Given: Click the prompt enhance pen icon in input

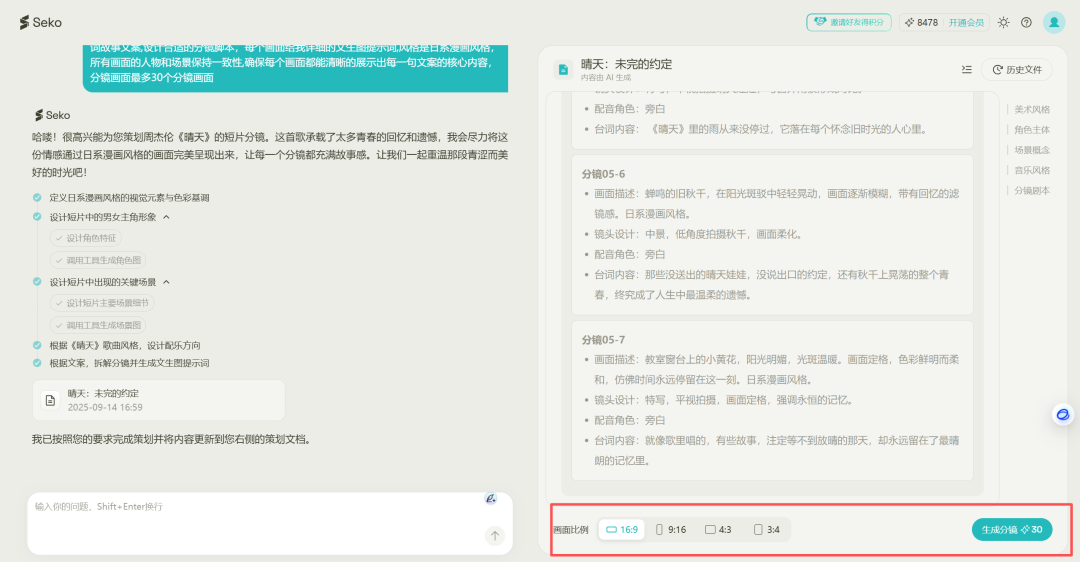Looking at the screenshot, I should pos(490,499).
